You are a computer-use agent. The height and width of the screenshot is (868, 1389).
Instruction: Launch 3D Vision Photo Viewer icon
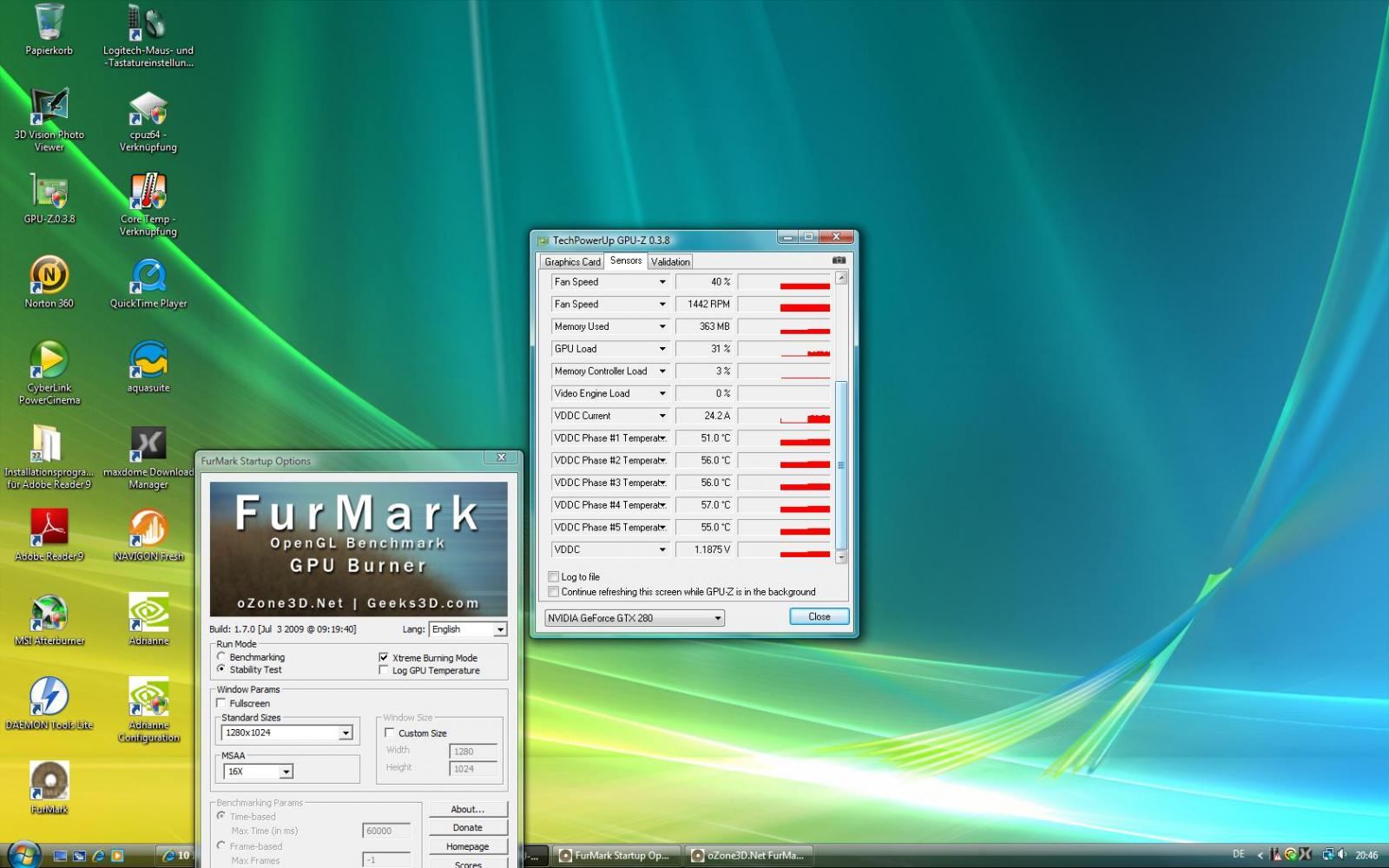coord(49,106)
